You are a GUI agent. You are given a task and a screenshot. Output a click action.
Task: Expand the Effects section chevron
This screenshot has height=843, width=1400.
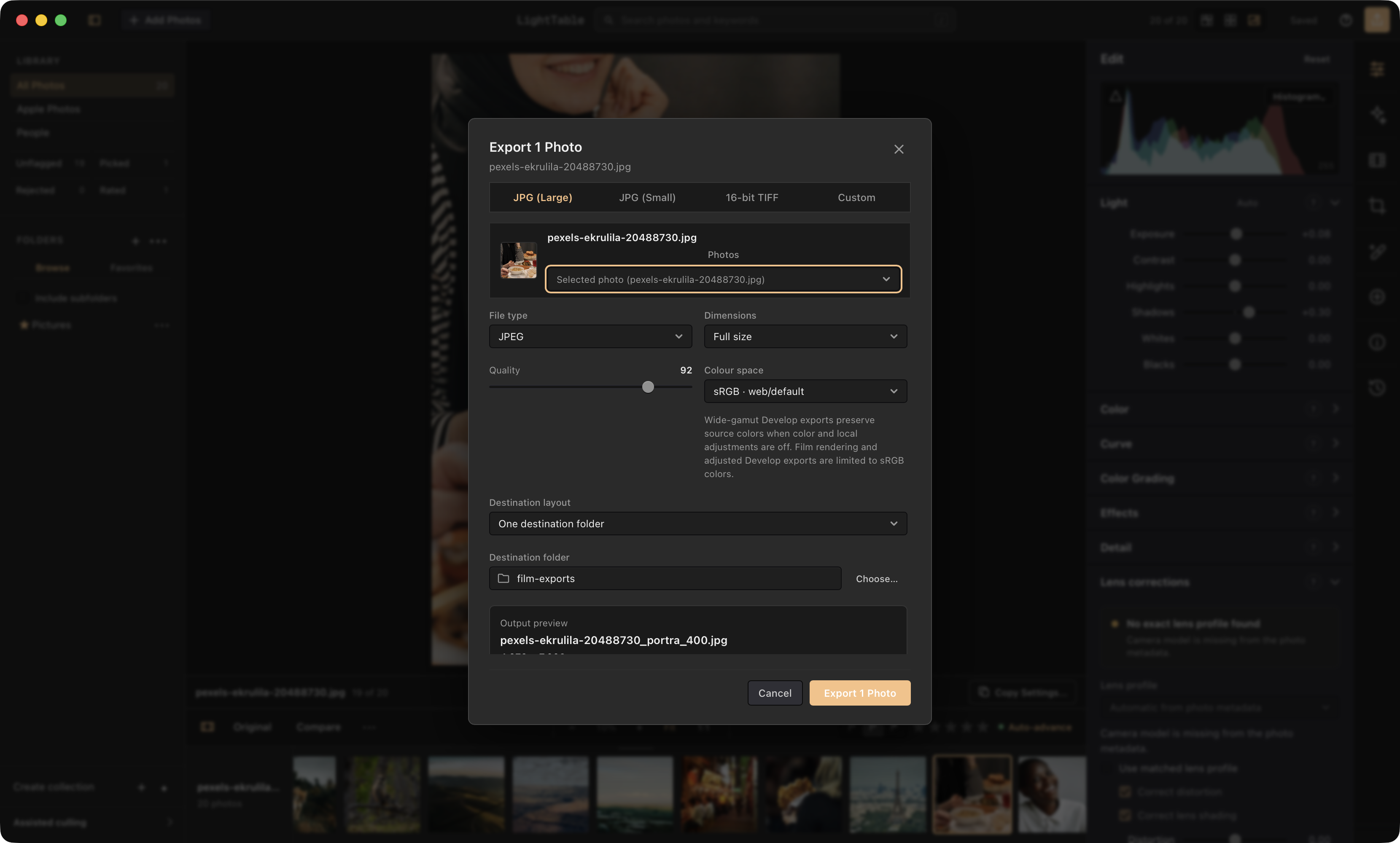point(1336,513)
